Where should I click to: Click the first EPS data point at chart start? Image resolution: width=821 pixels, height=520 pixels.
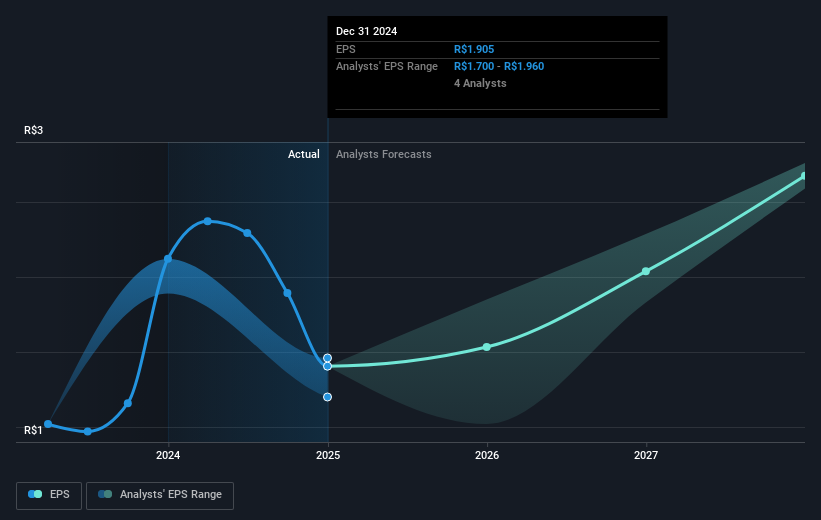pyautogui.click(x=48, y=424)
